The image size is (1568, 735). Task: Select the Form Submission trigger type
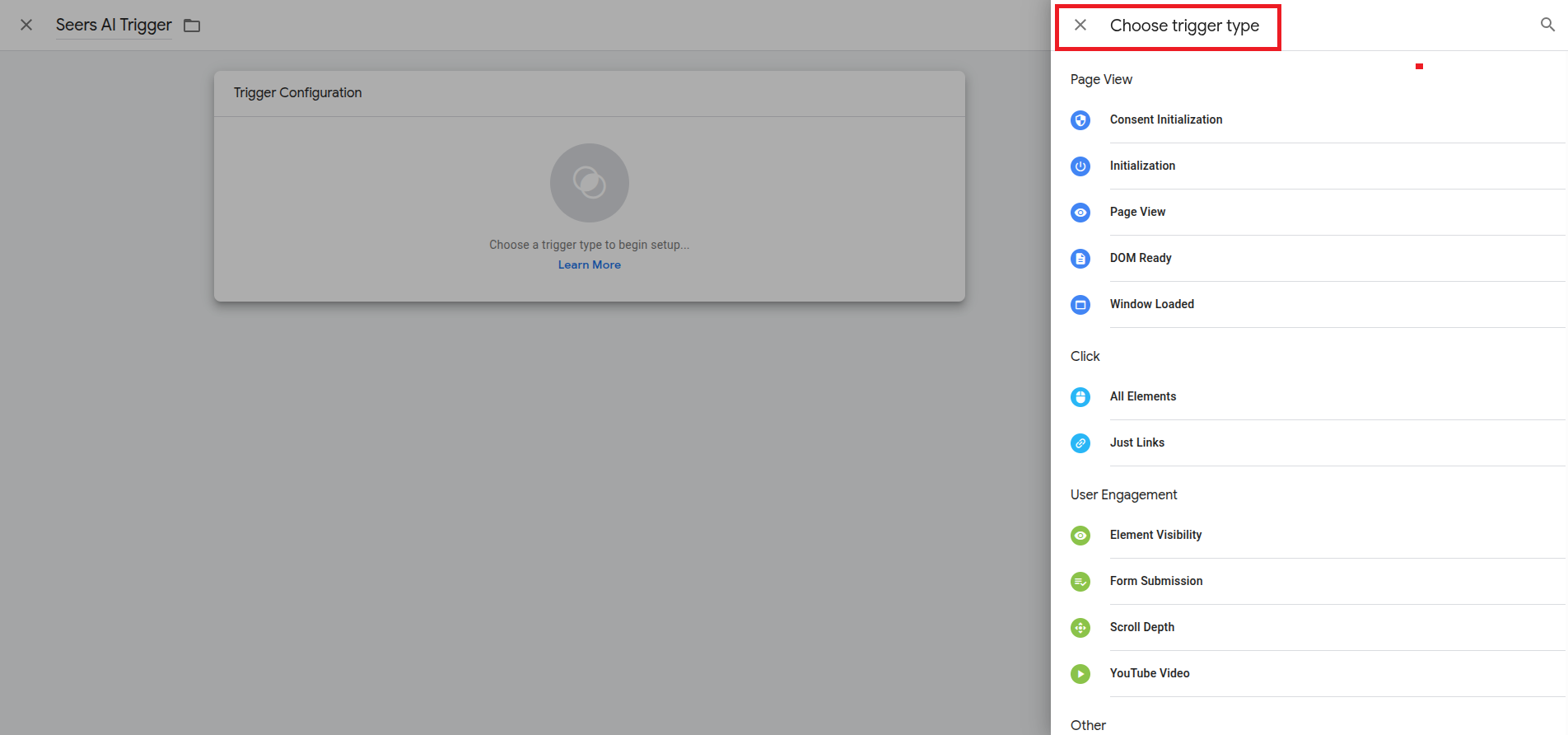coord(1155,581)
